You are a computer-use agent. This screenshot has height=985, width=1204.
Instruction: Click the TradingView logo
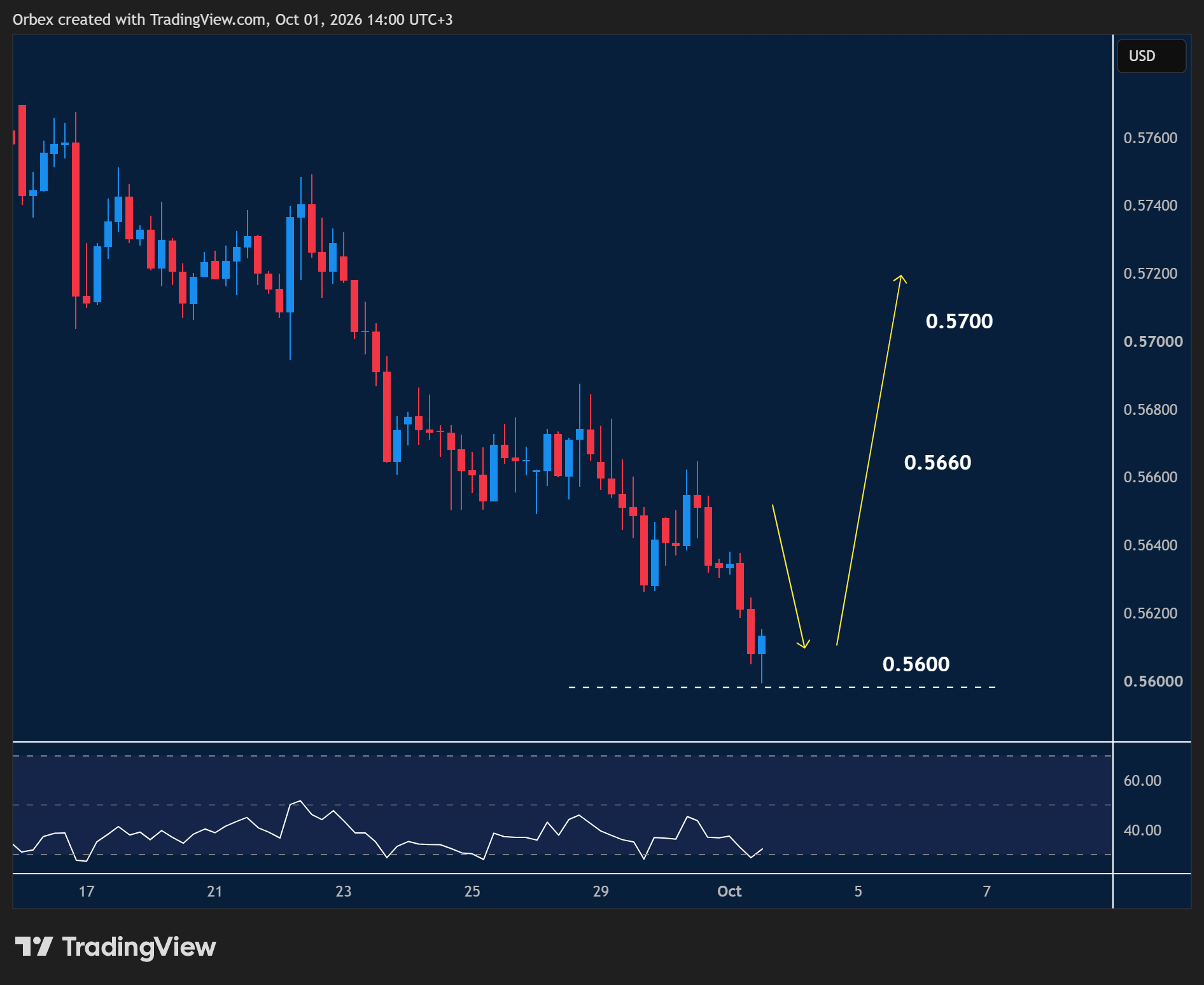click(x=115, y=947)
